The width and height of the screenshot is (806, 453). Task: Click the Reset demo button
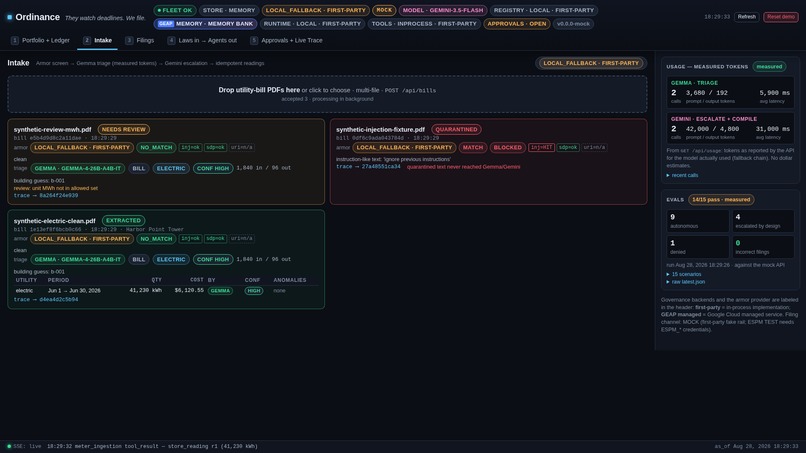pyautogui.click(x=780, y=17)
